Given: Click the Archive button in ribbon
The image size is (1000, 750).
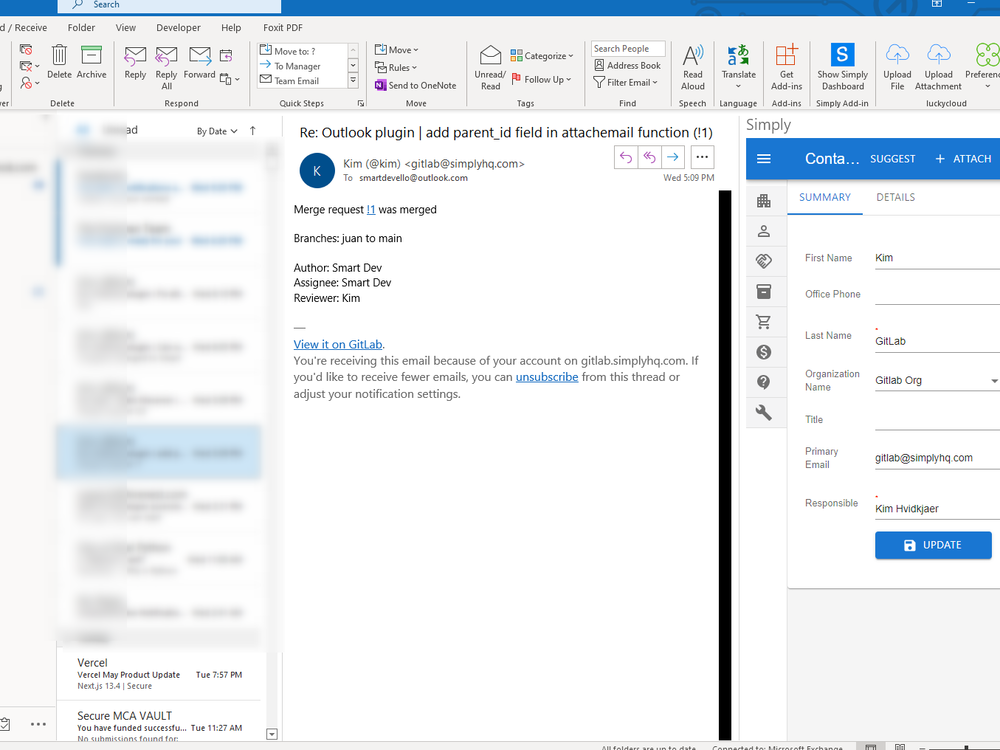Looking at the screenshot, I should click(x=92, y=62).
